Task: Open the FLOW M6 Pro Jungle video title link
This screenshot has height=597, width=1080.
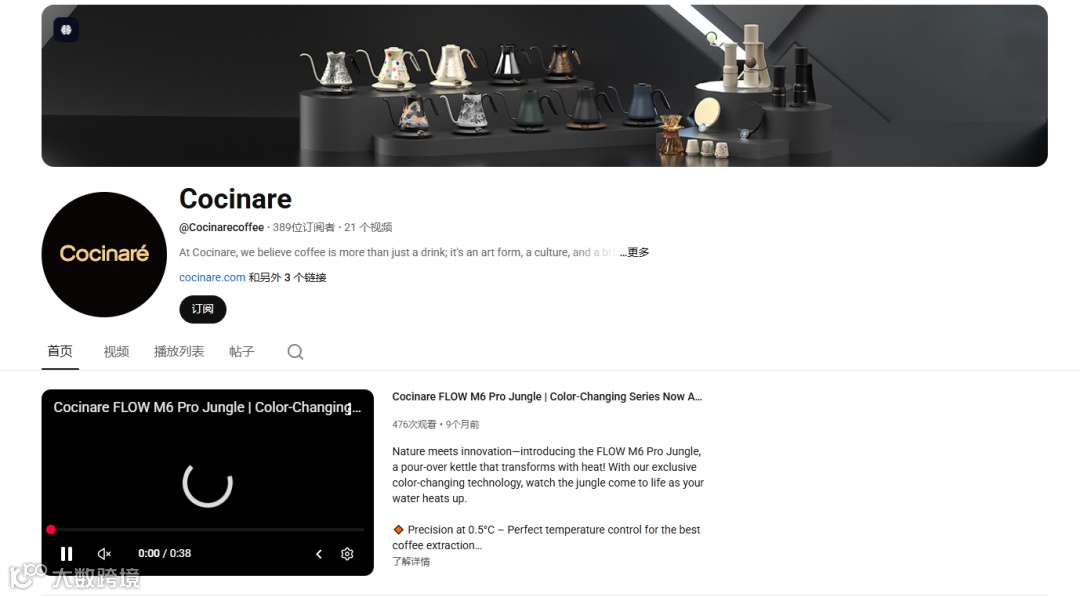Action: pos(547,397)
